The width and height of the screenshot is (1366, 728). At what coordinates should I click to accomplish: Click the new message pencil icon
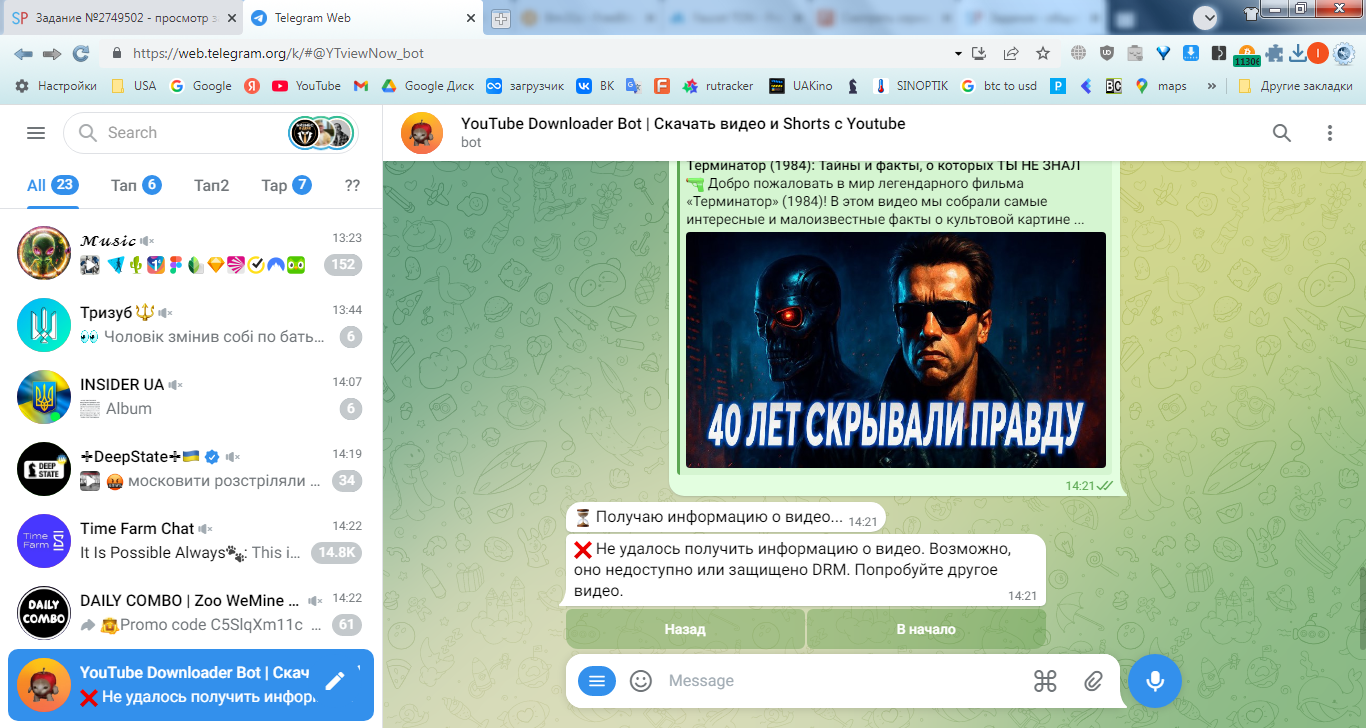coord(335,681)
